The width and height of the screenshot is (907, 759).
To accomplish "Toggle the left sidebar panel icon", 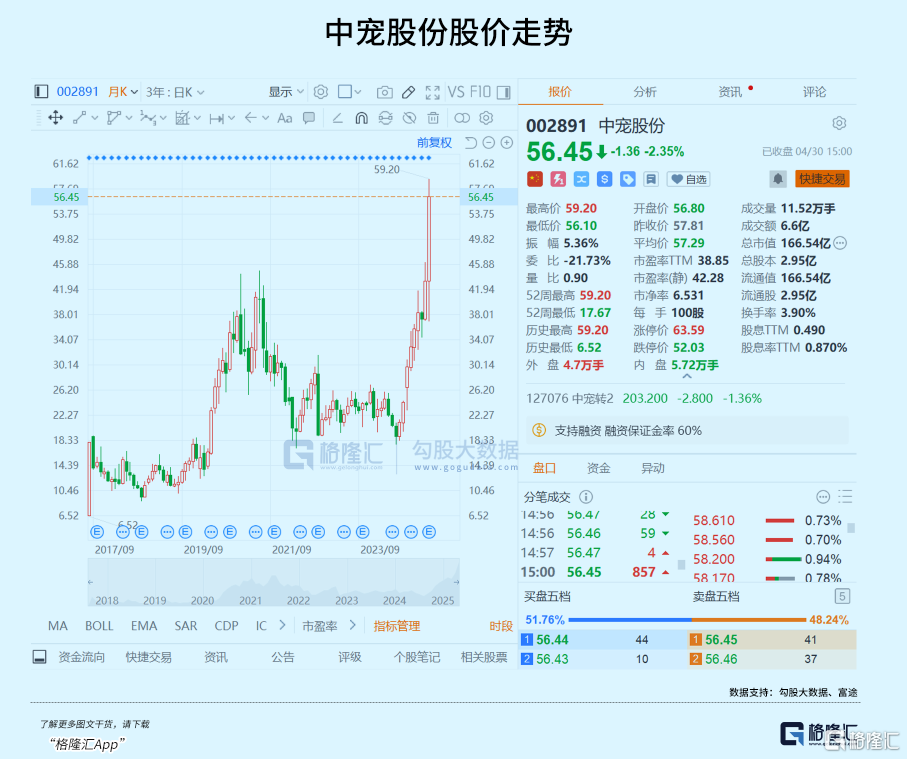I will pos(41,91).
